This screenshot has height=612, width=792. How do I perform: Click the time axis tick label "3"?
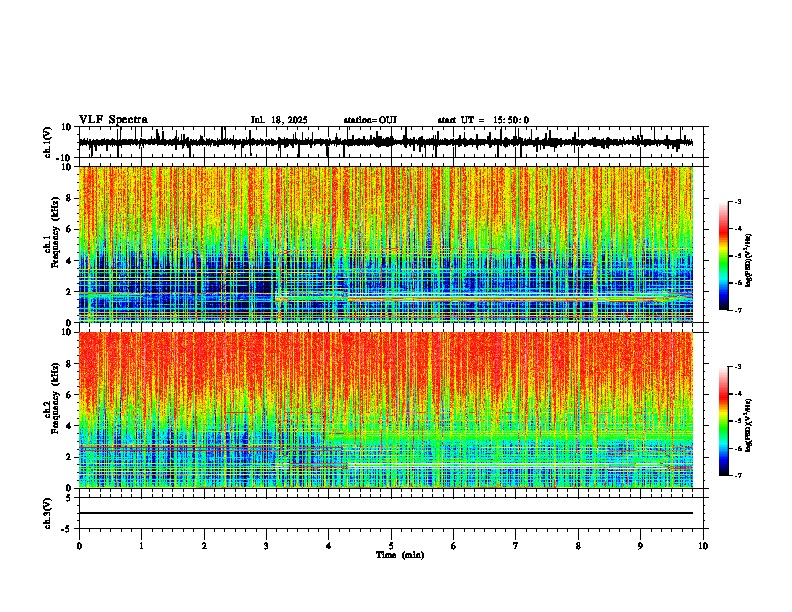266,546
